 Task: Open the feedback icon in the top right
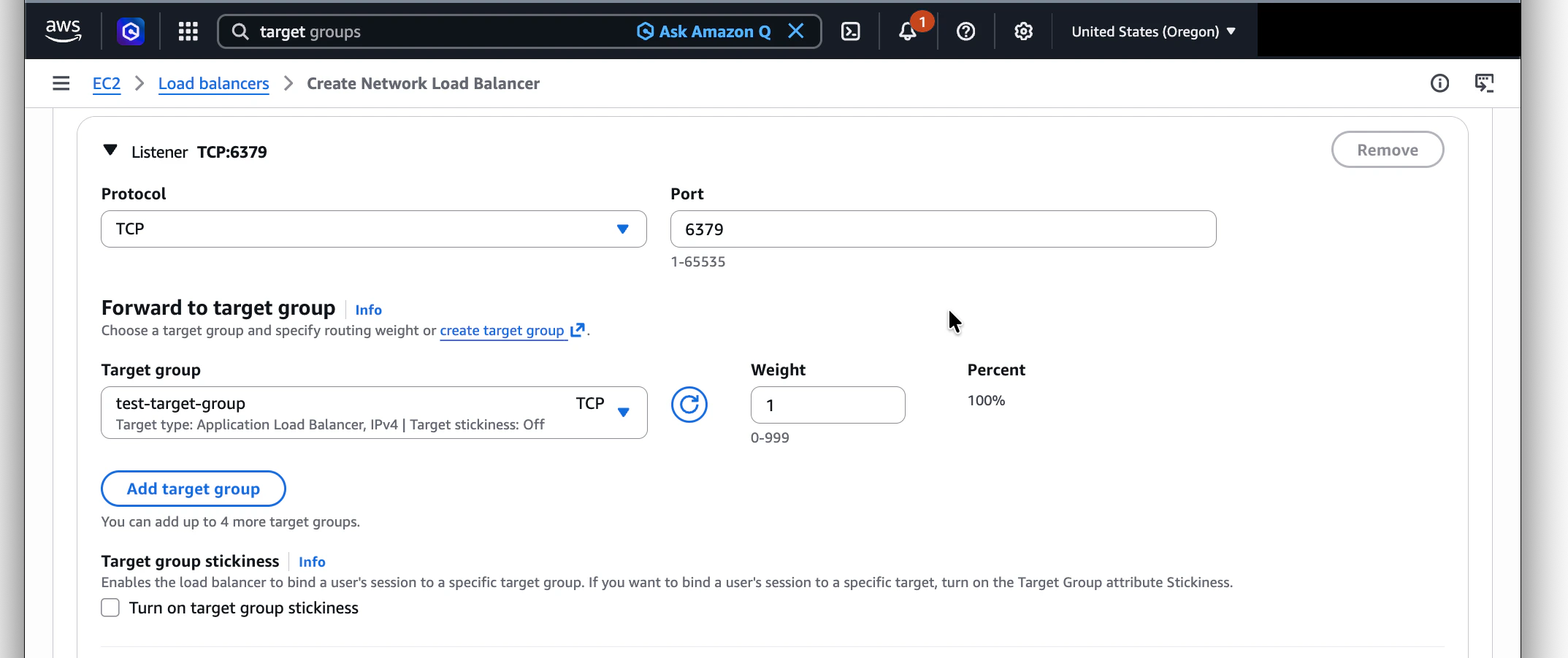(1485, 83)
